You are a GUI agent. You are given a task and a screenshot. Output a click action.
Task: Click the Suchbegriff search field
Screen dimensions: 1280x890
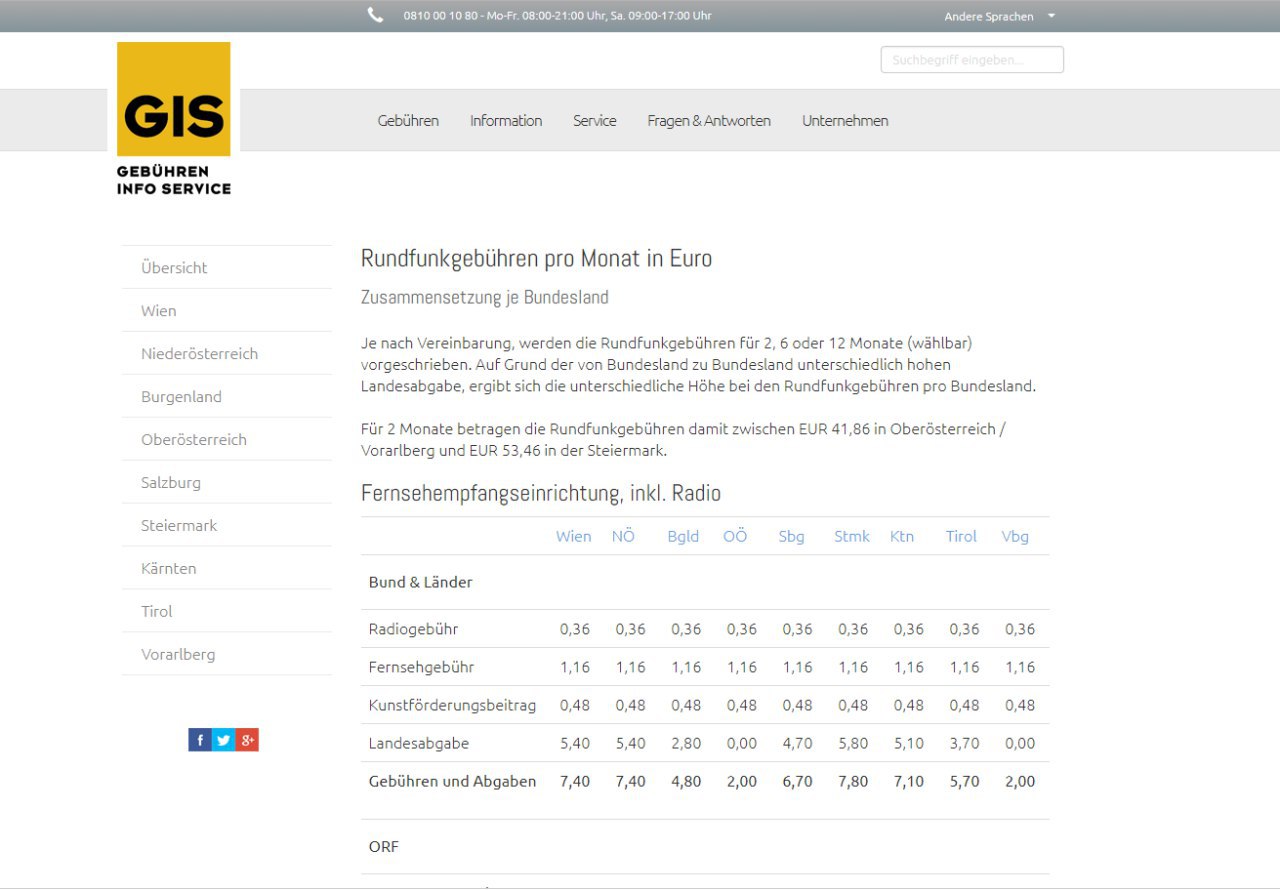coord(972,60)
